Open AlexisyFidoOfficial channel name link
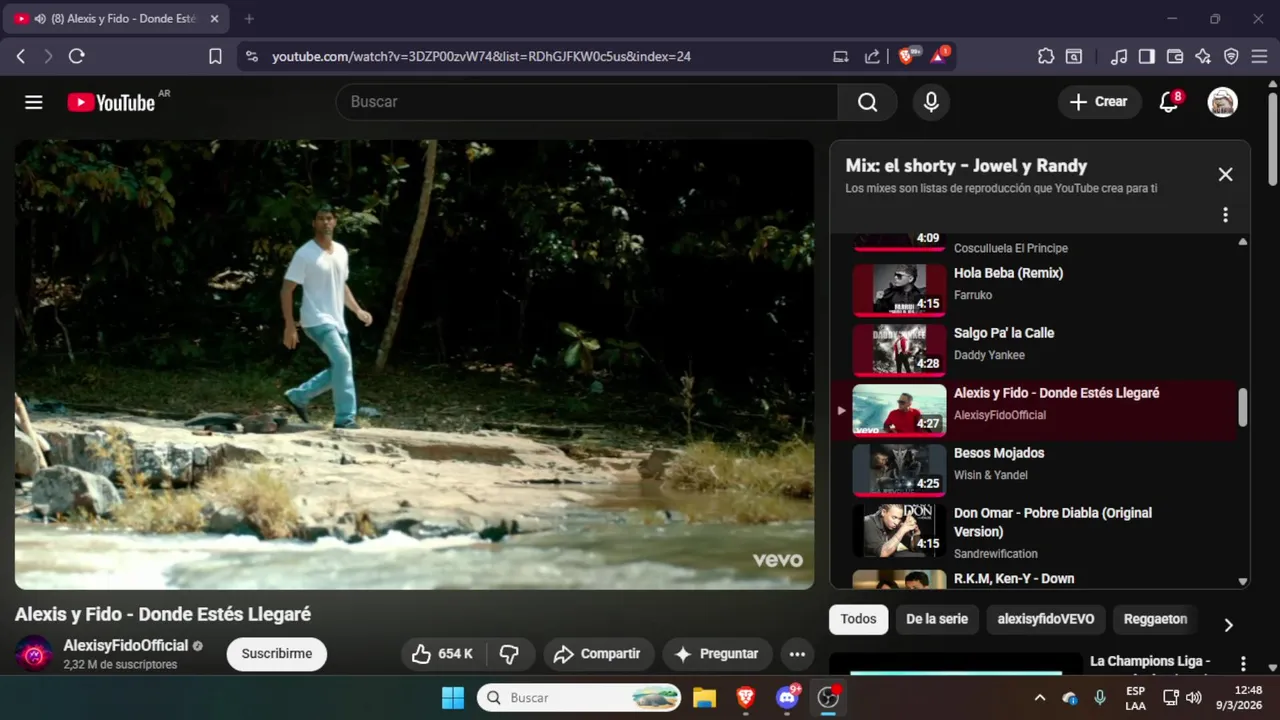The image size is (1280, 720). point(126,645)
